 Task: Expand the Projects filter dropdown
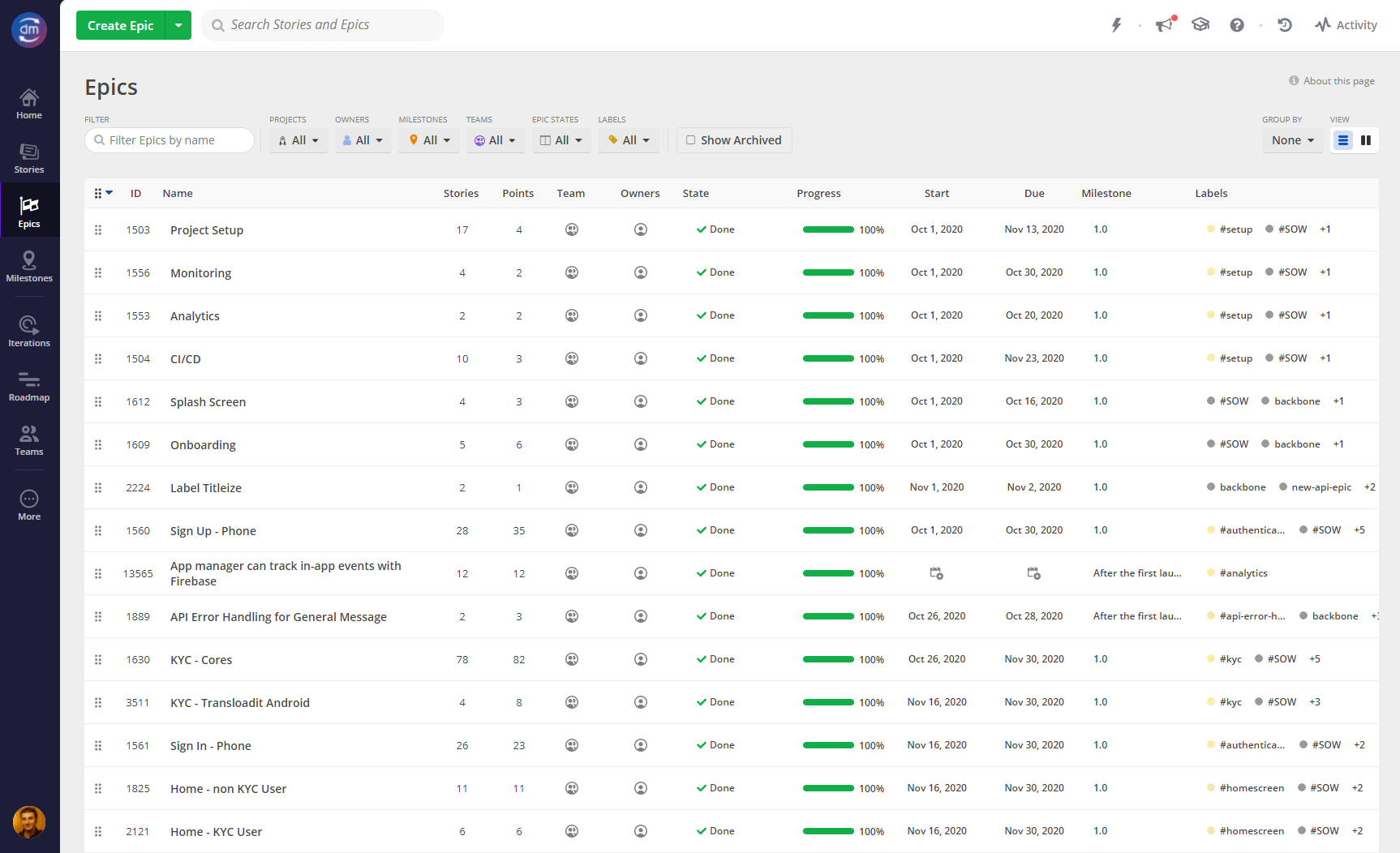tap(298, 140)
